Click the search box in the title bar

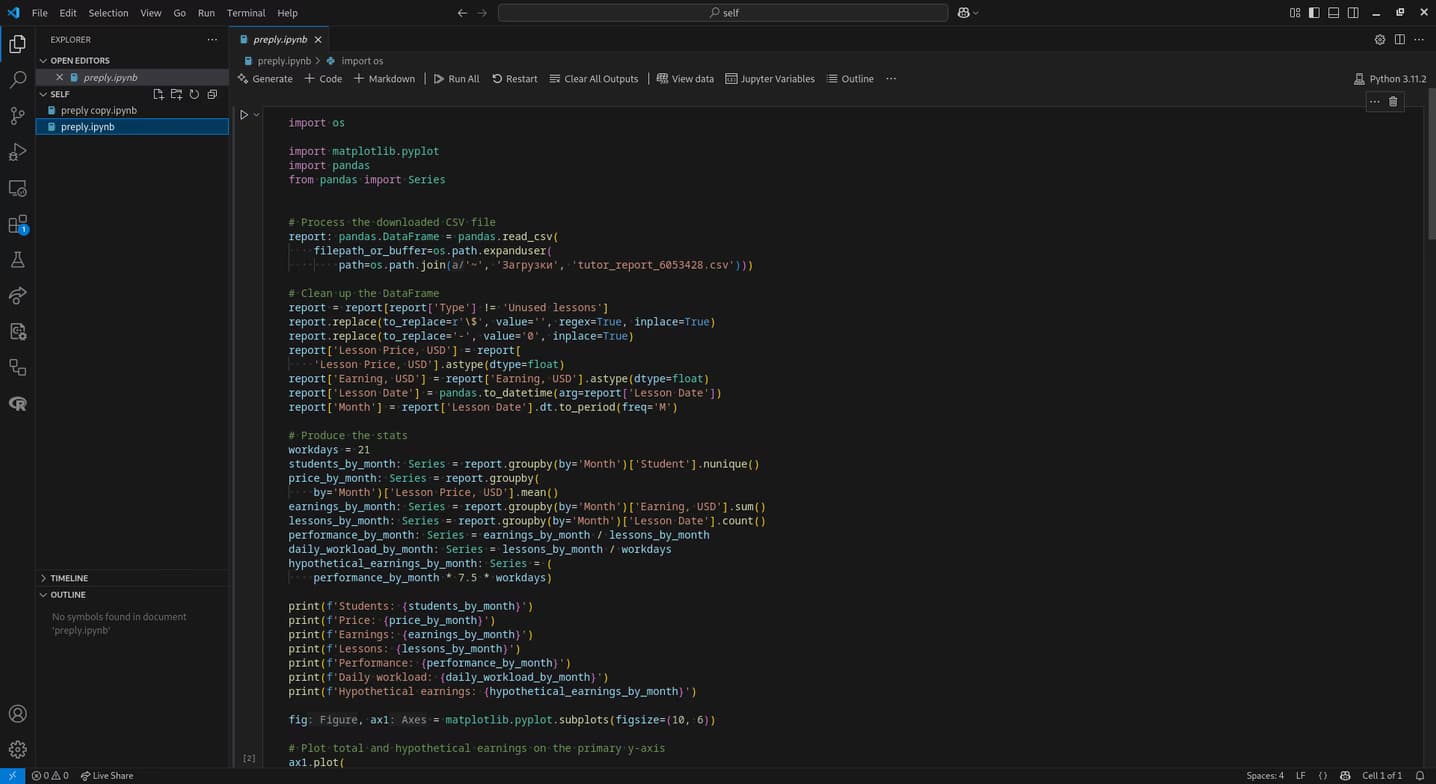722,13
